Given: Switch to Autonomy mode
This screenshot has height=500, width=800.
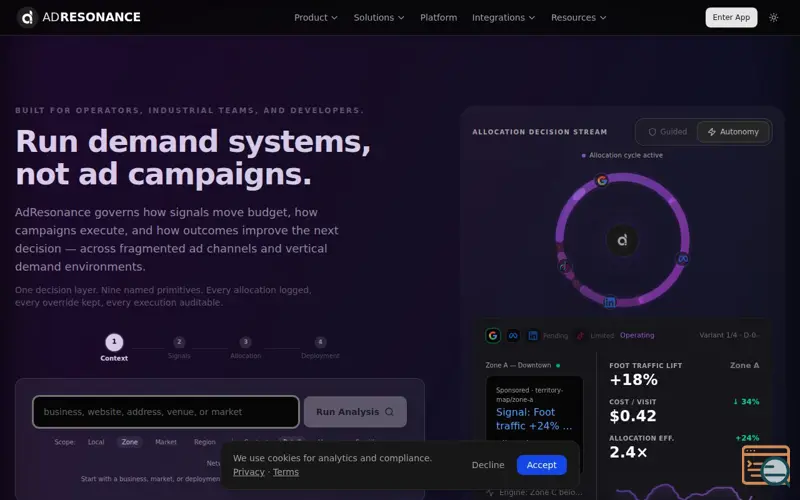Looking at the screenshot, I should 733,132.
